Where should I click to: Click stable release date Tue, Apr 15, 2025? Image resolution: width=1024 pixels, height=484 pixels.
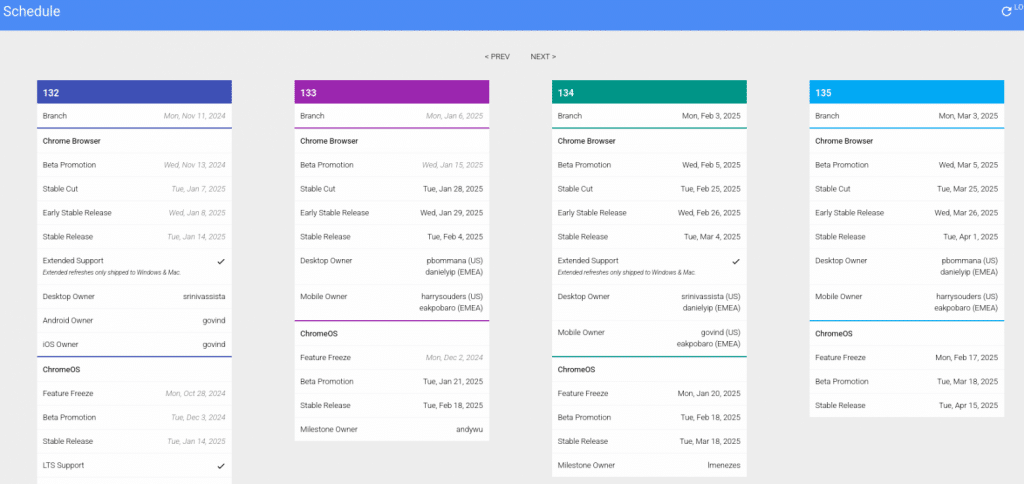click(969, 406)
